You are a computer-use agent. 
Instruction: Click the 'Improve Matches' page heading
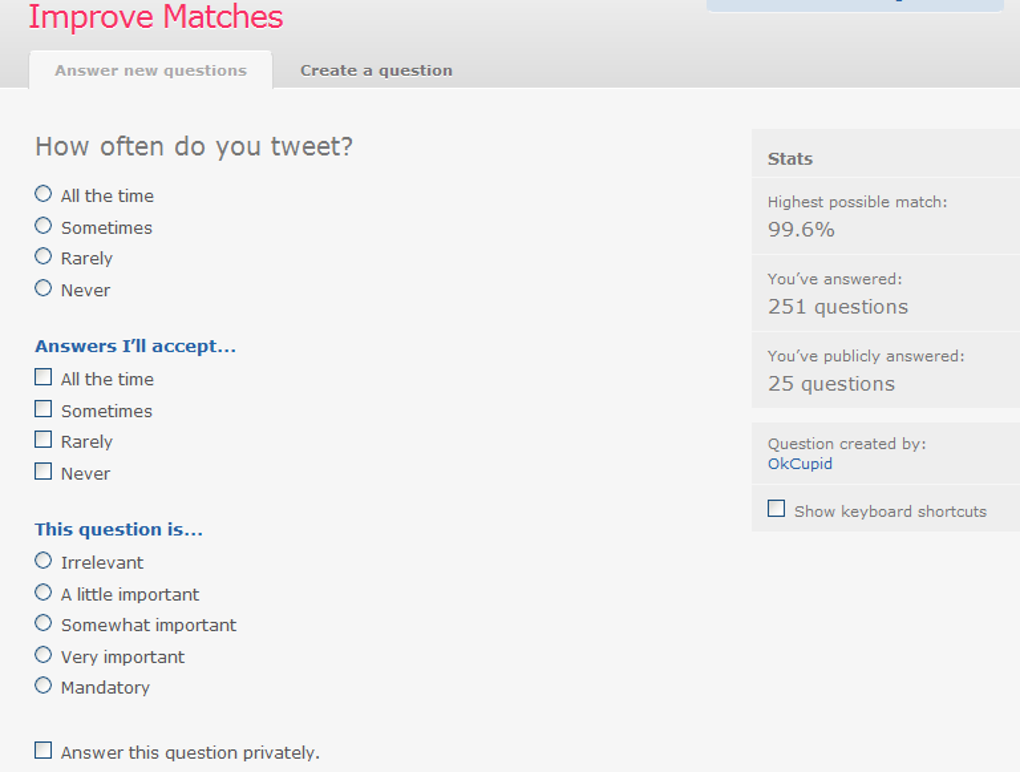click(x=156, y=17)
